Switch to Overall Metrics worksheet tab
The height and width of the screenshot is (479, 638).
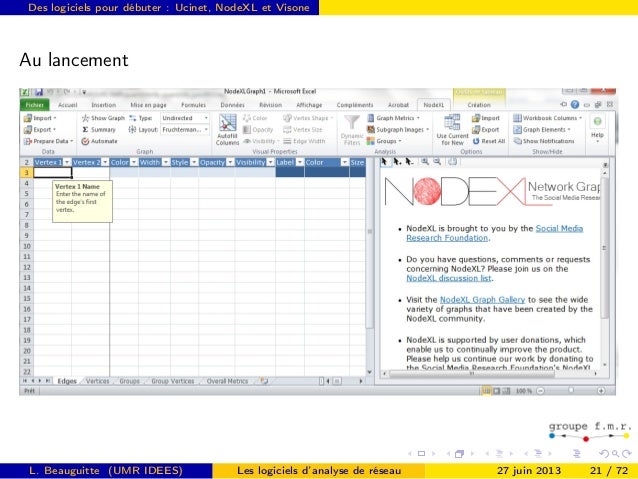point(227,381)
